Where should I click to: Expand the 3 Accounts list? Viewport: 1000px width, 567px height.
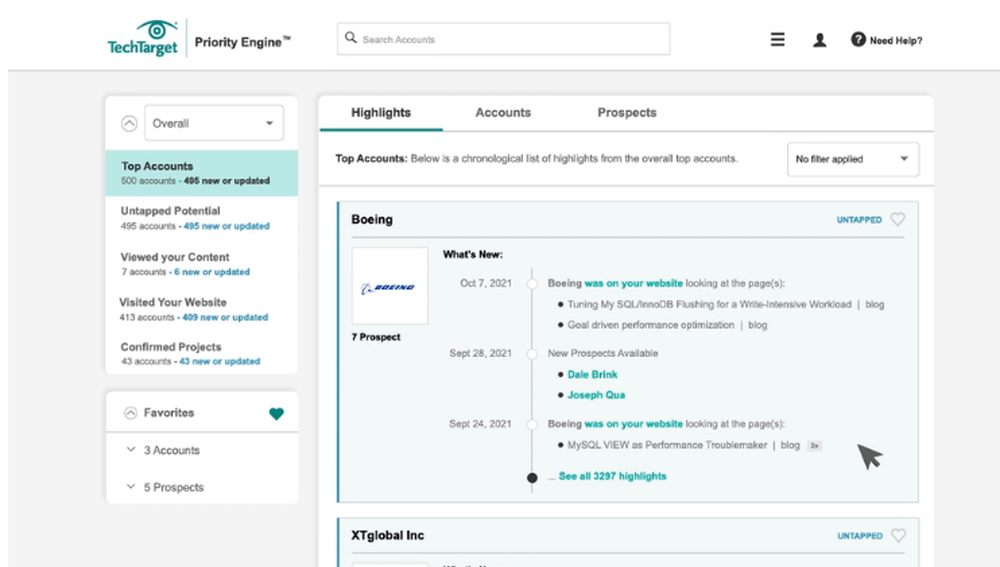131,450
